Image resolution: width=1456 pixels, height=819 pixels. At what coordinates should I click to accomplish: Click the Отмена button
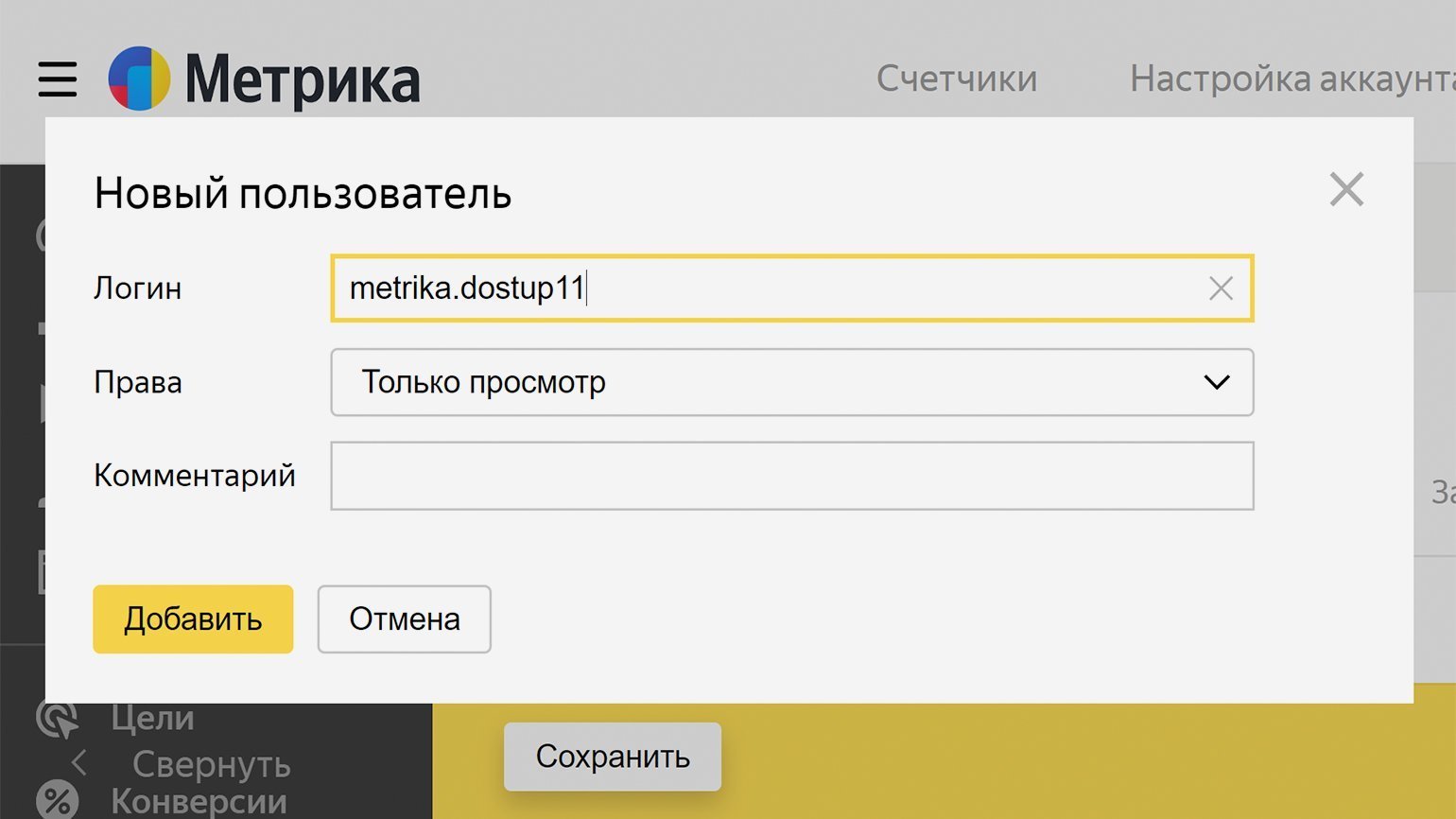pyautogui.click(x=404, y=619)
